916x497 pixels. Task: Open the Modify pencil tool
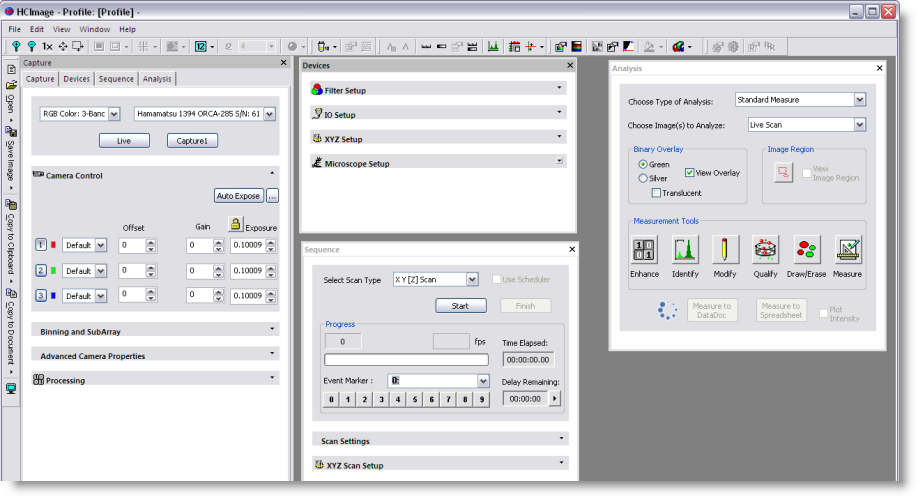point(725,250)
